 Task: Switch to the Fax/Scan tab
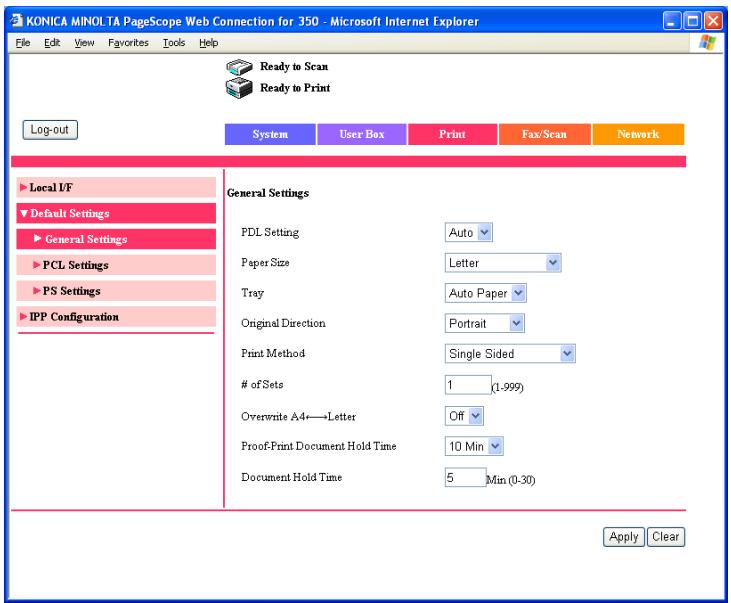pos(545,134)
